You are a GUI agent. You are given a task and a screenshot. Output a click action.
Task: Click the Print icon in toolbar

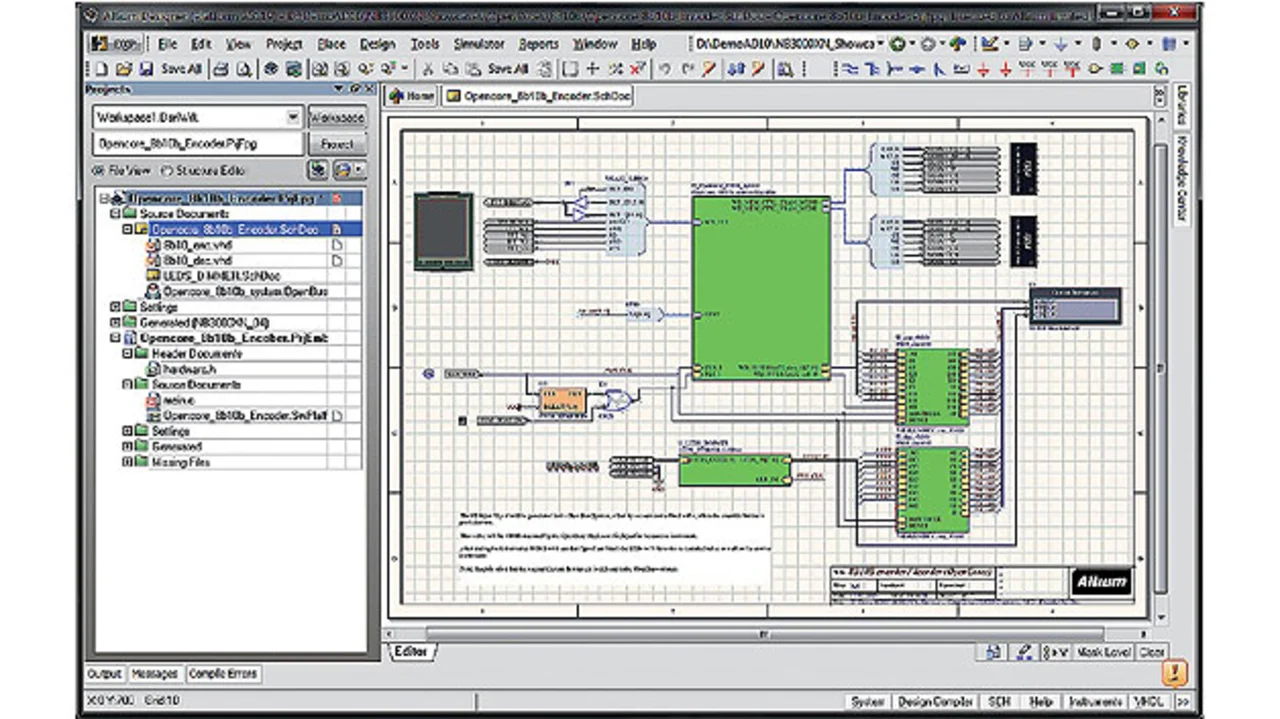coord(221,69)
